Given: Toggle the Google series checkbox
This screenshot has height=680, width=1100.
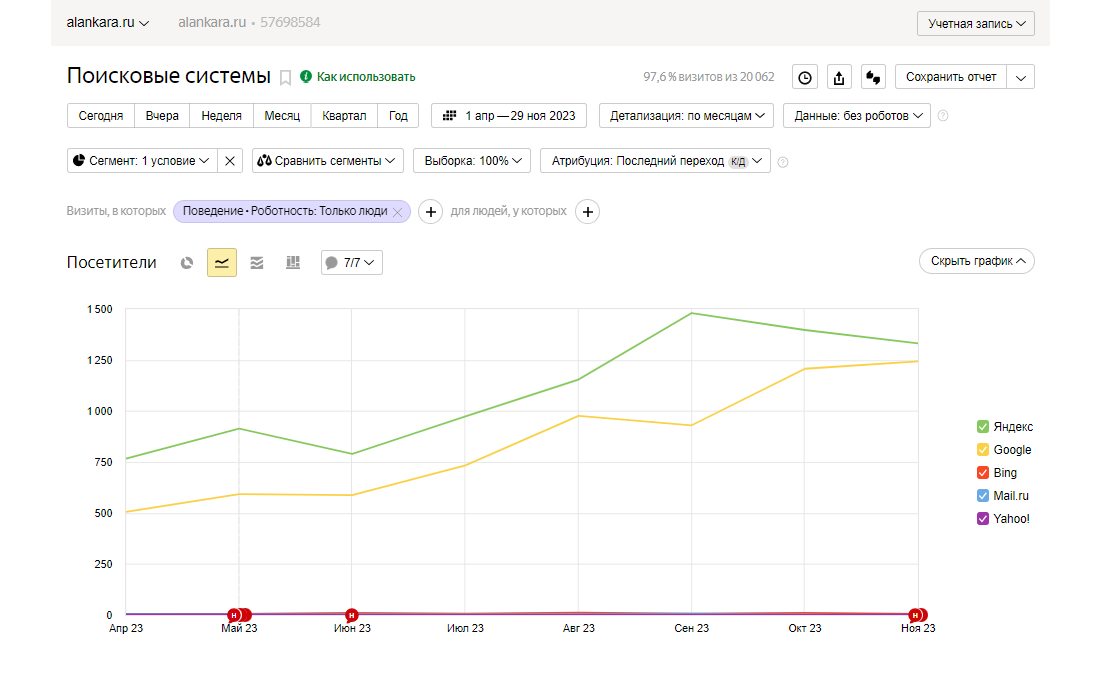Looking at the screenshot, I should (x=983, y=450).
